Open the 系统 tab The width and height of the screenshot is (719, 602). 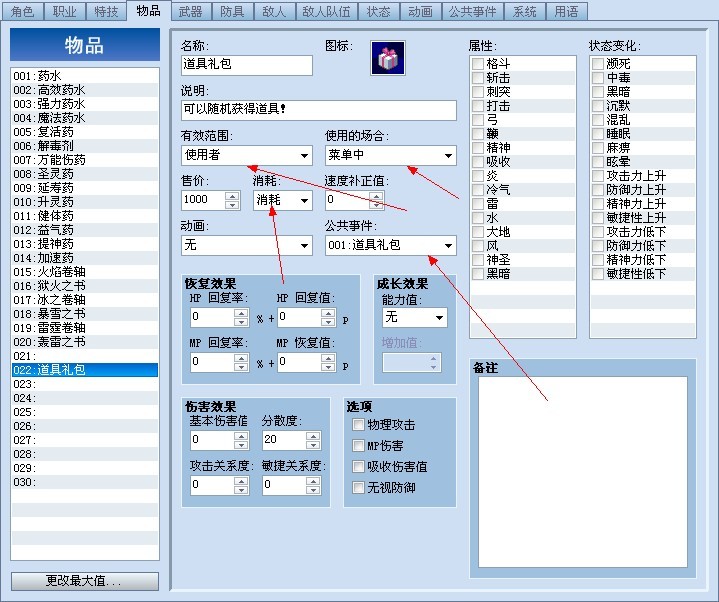coord(525,11)
